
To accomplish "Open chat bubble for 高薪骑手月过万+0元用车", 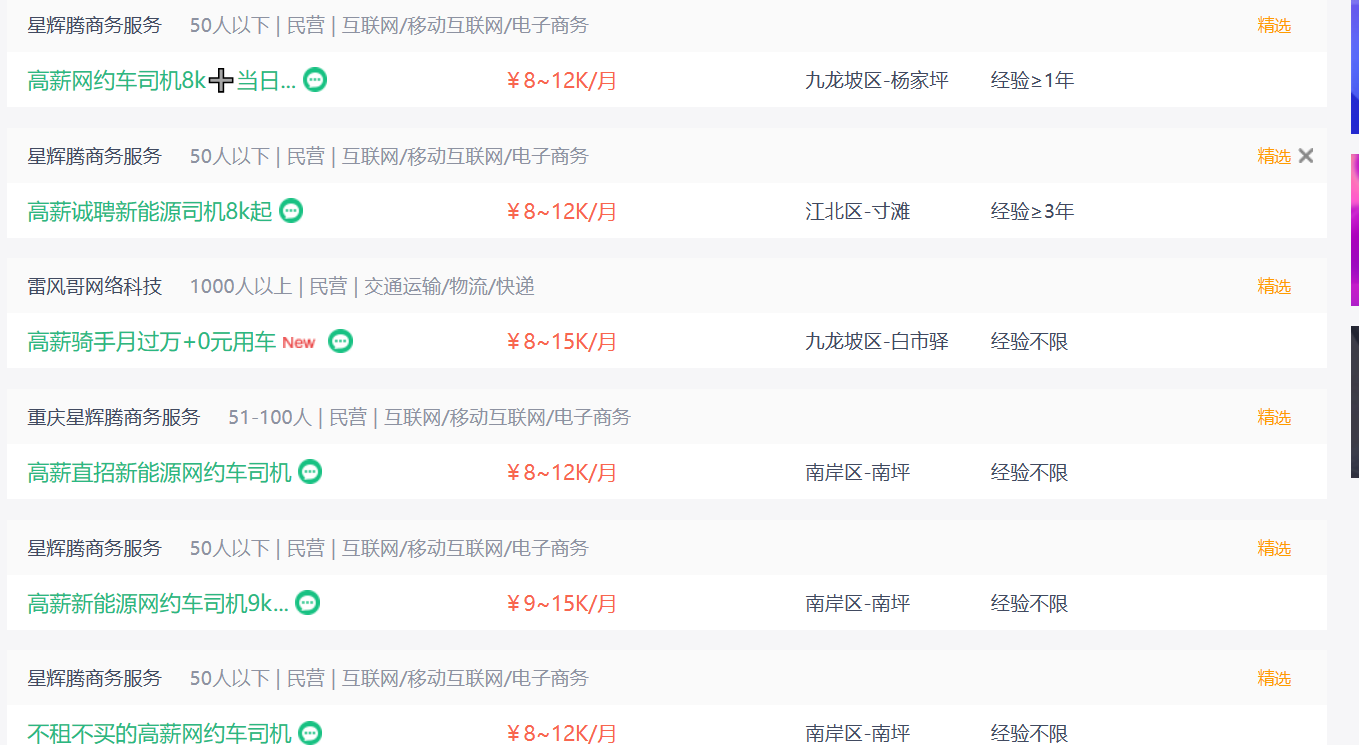I will [x=341, y=342].
